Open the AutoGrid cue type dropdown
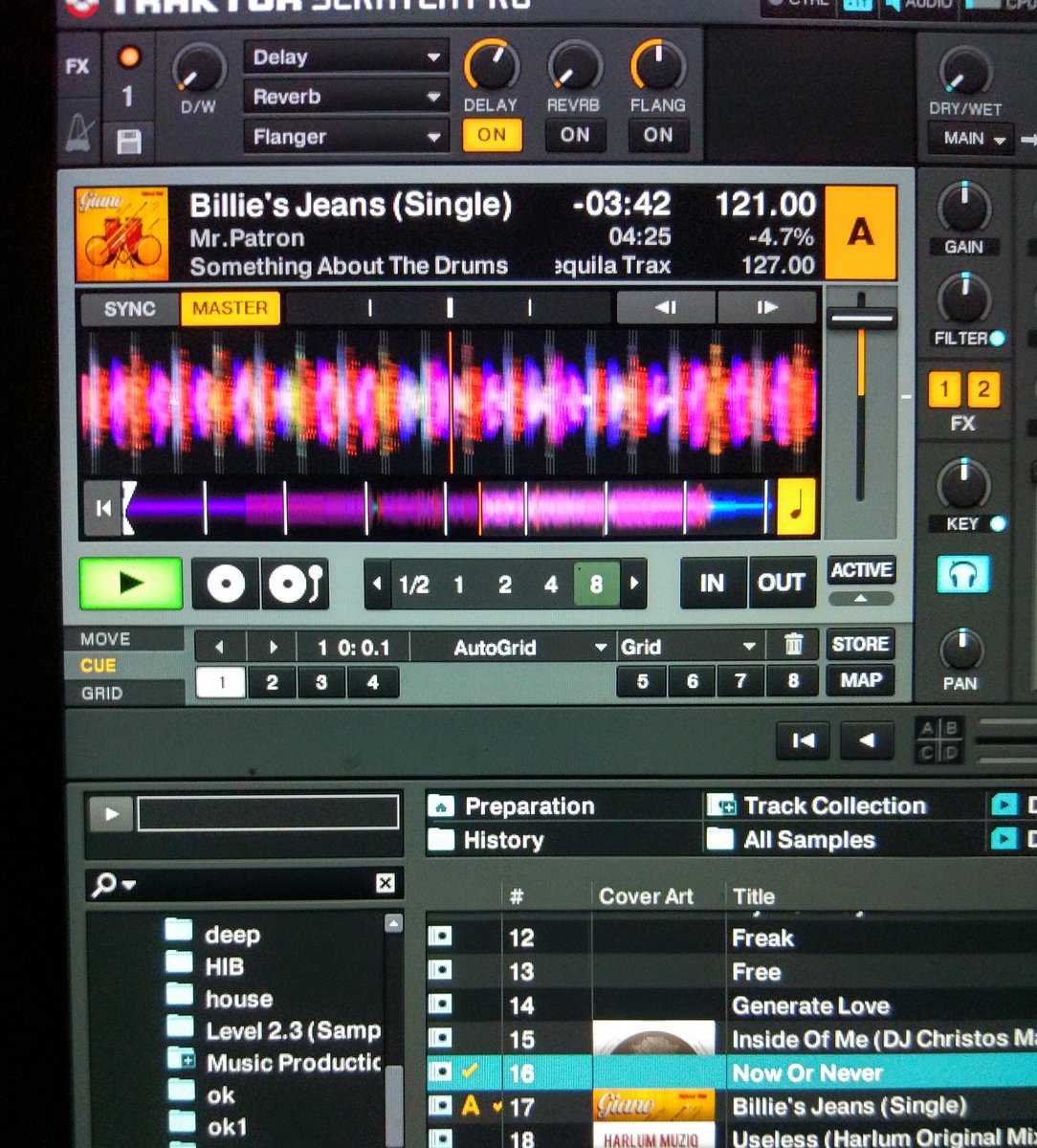 [x=515, y=647]
